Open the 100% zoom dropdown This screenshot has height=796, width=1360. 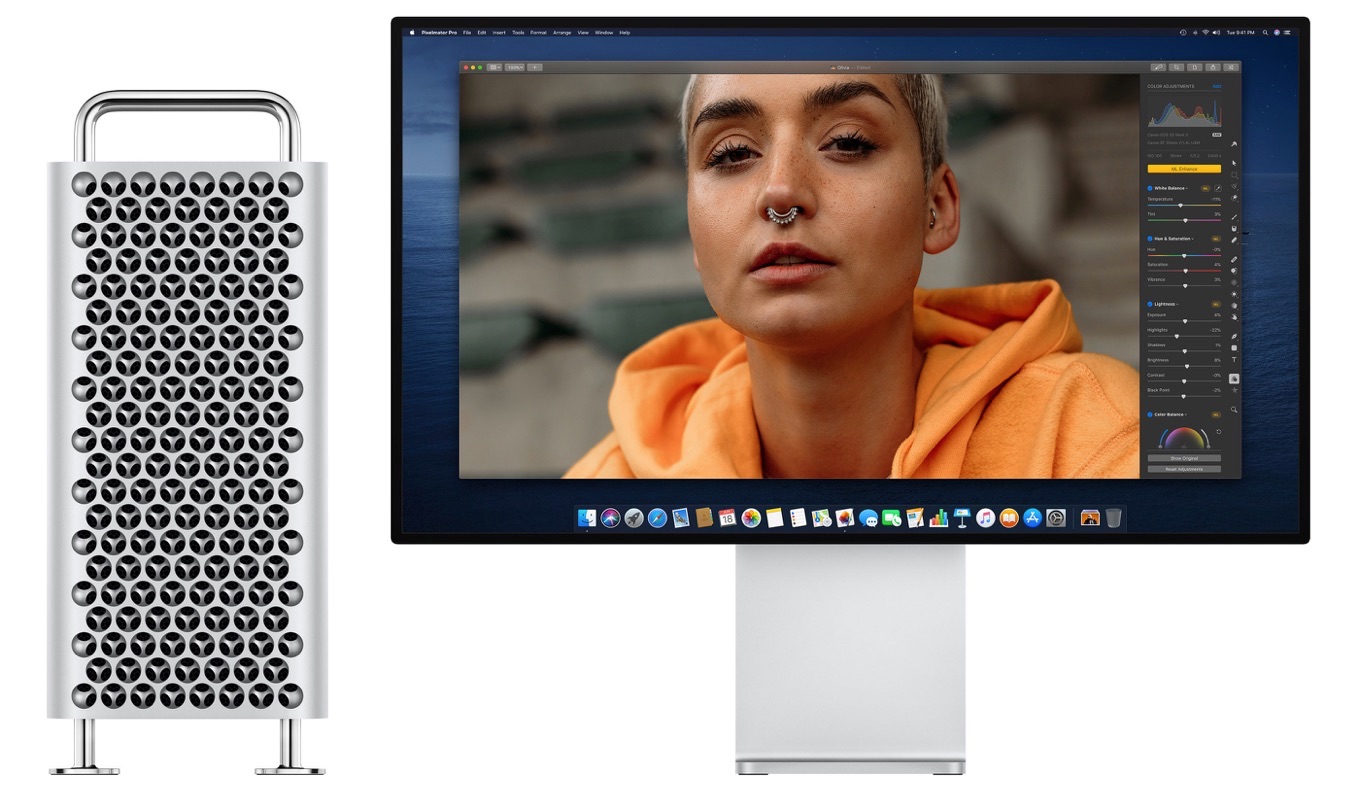click(x=514, y=67)
